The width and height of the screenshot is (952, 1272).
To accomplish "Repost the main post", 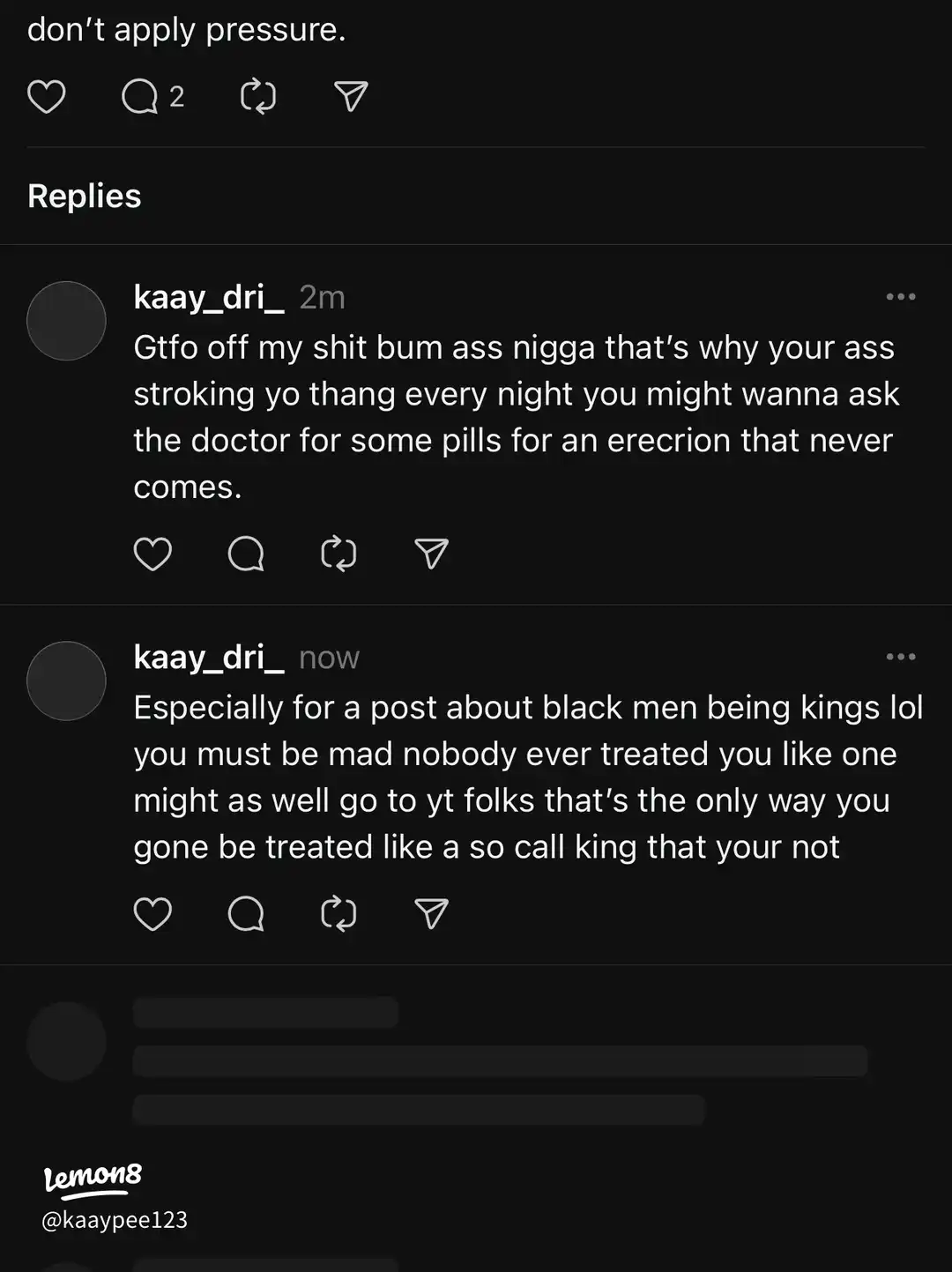I will point(258,96).
